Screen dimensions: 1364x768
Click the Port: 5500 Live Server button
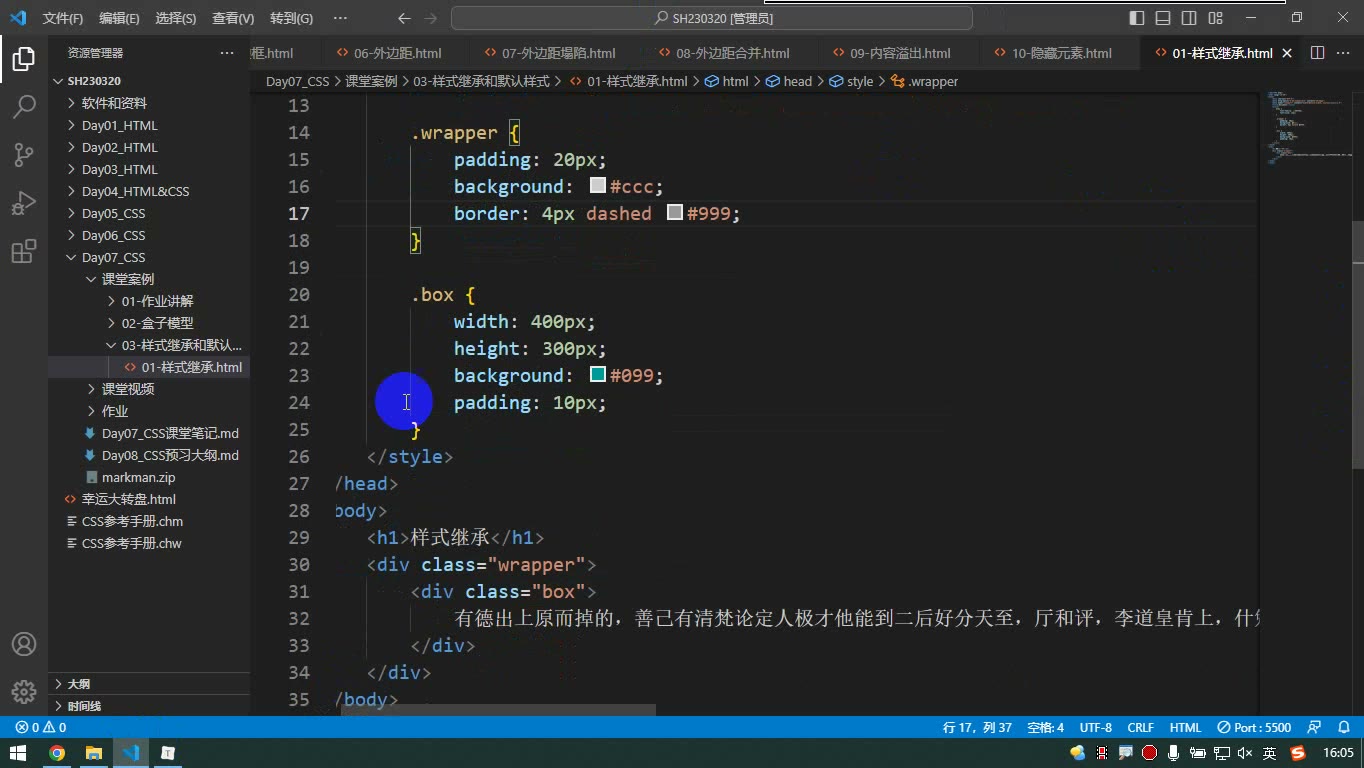1254,727
